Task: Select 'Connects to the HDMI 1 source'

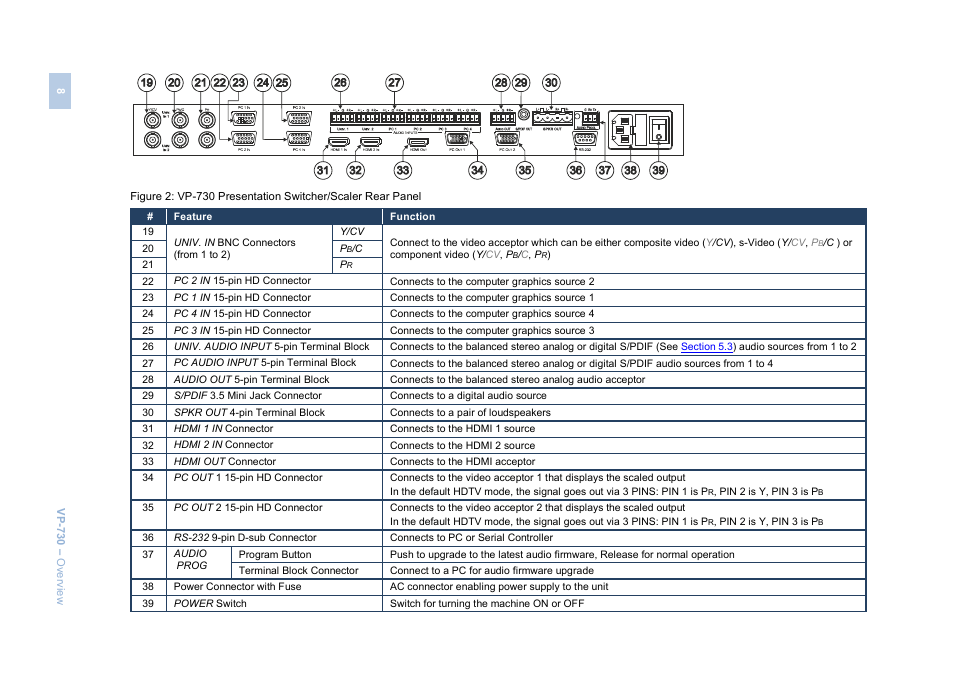Action: 462,429
